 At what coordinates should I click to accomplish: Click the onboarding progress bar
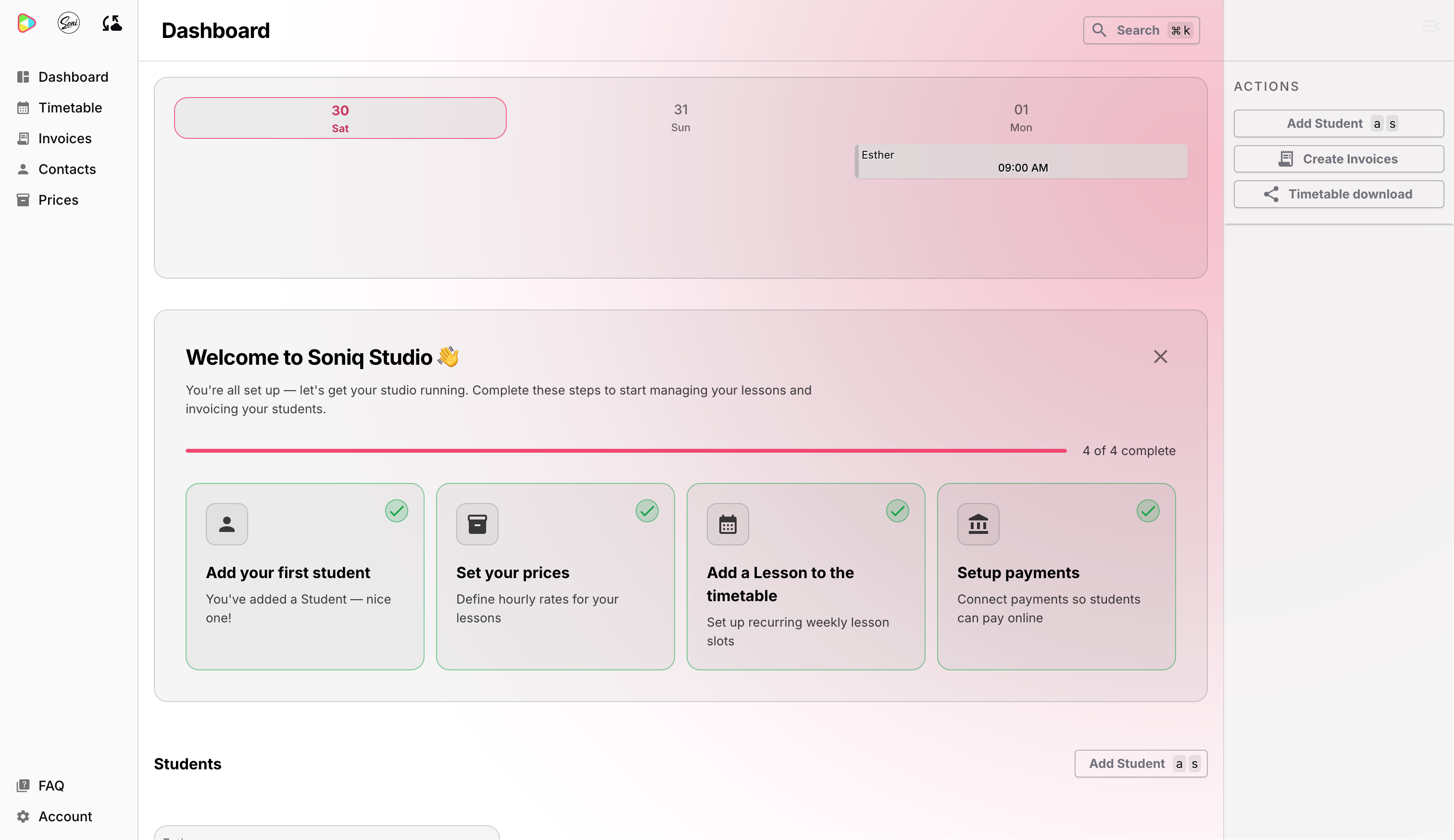tap(626, 451)
